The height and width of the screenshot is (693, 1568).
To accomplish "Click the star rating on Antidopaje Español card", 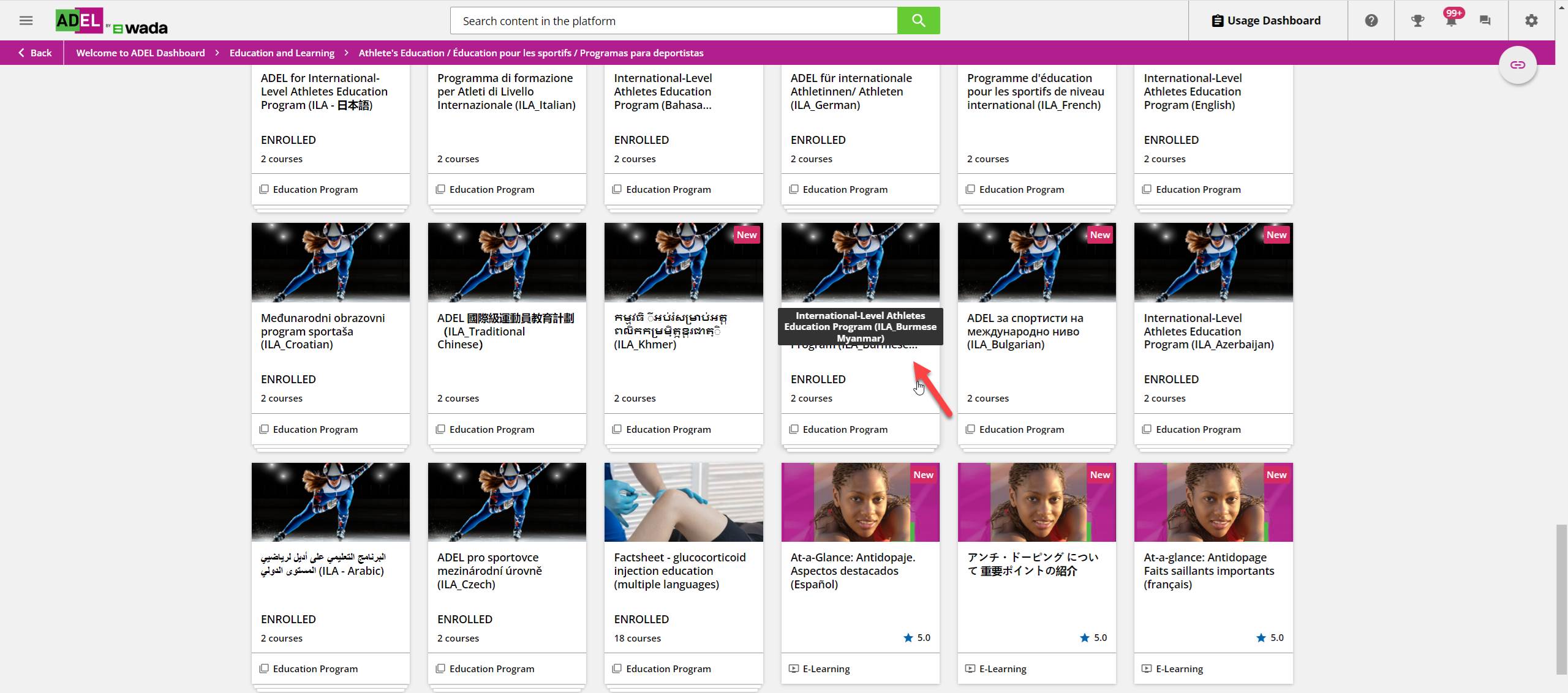I will [x=916, y=637].
